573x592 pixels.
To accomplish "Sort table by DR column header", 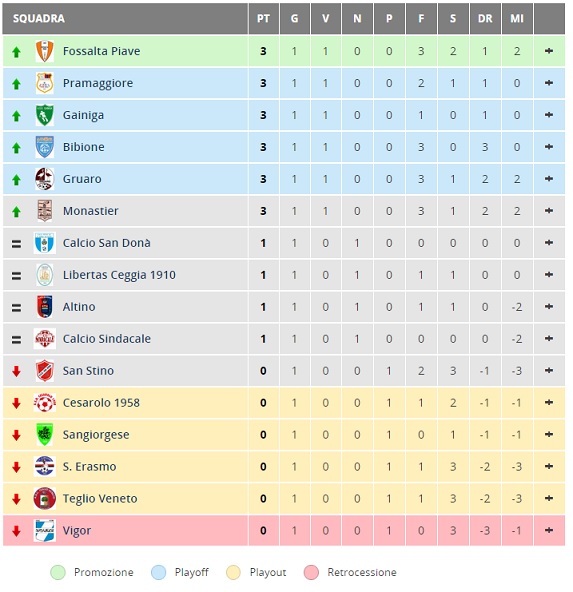I will (x=485, y=18).
